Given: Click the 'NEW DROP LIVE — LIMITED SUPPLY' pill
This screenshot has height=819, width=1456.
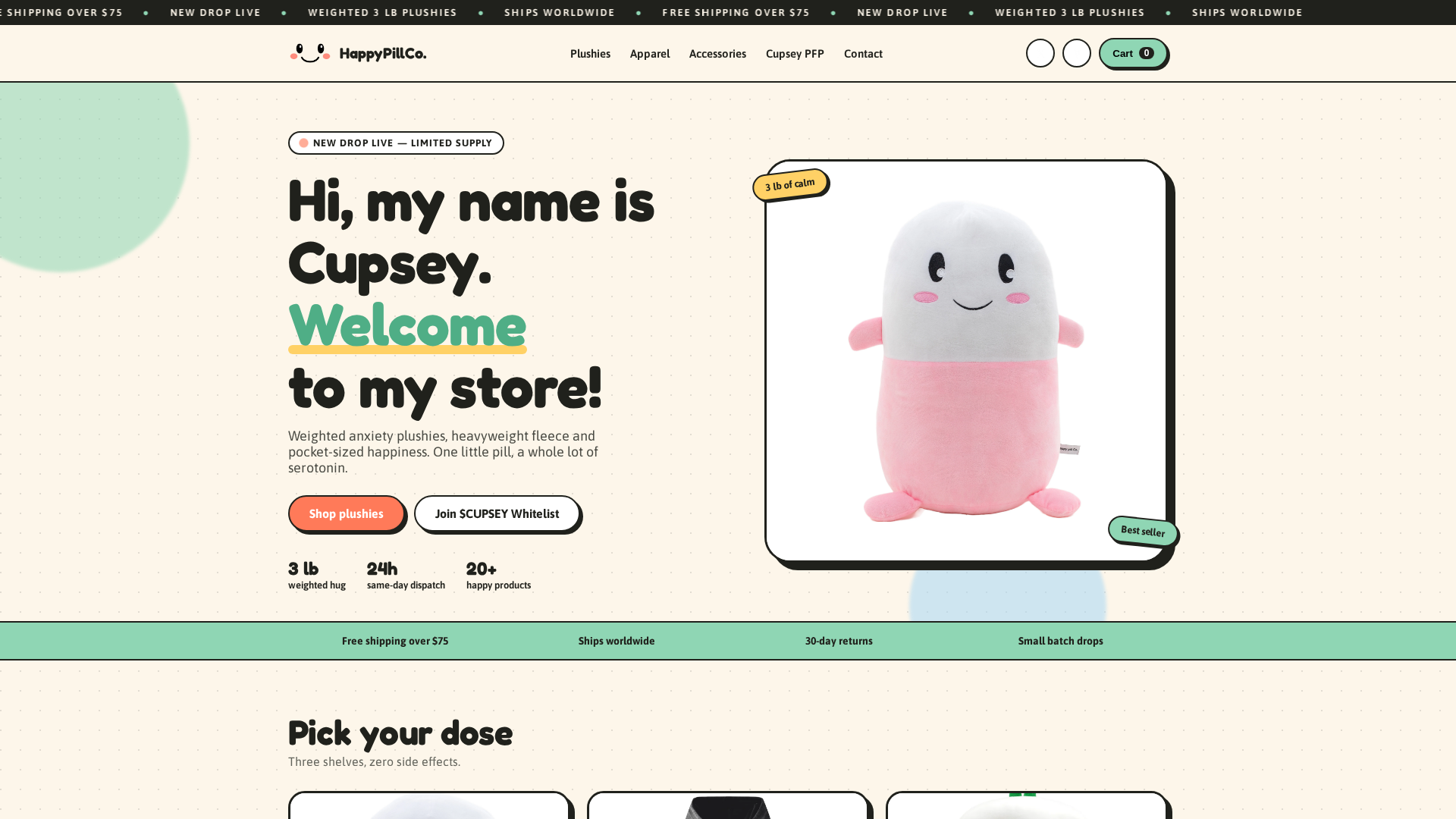Looking at the screenshot, I should coord(396,143).
